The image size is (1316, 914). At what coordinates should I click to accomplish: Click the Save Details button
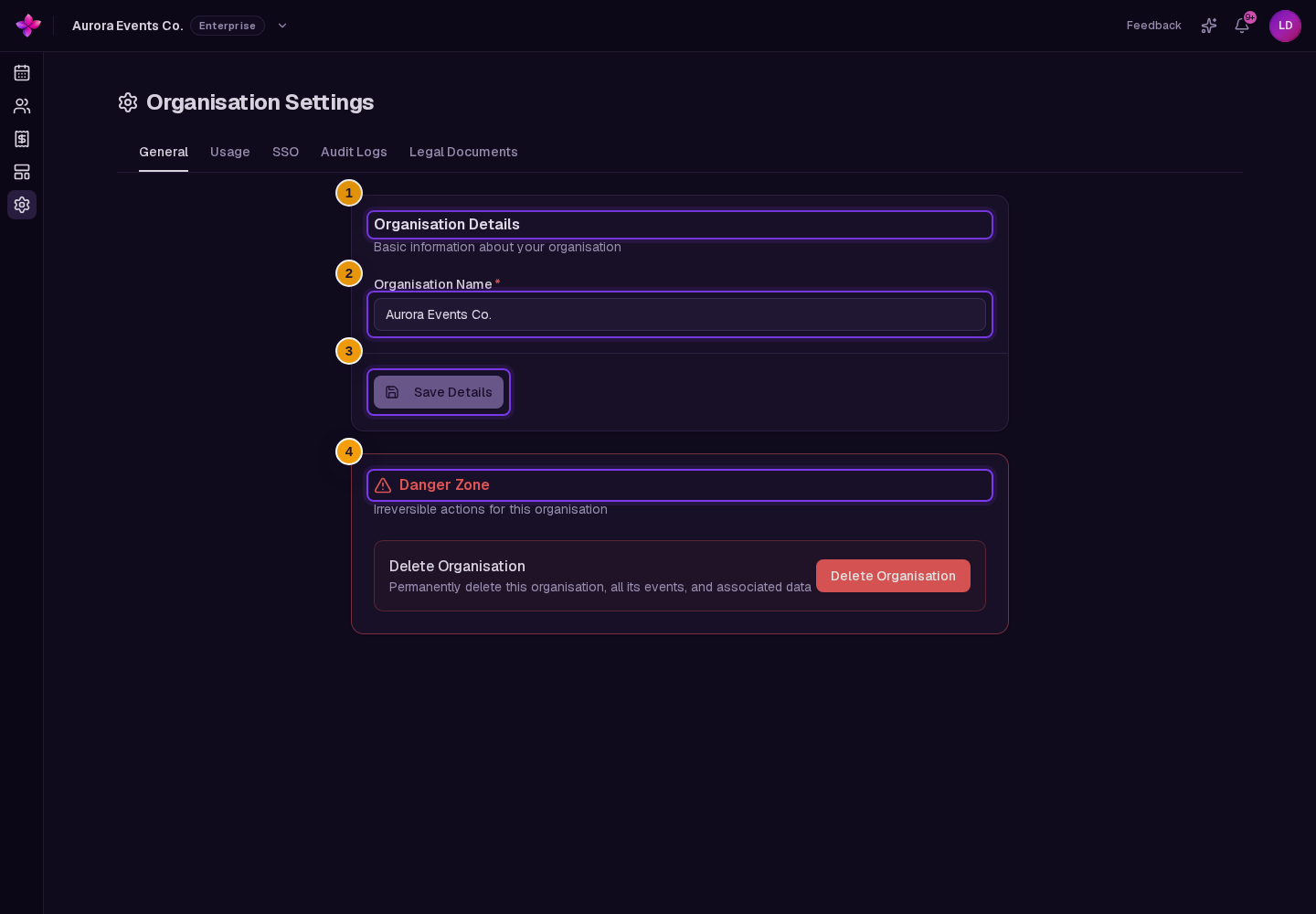coord(439,392)
